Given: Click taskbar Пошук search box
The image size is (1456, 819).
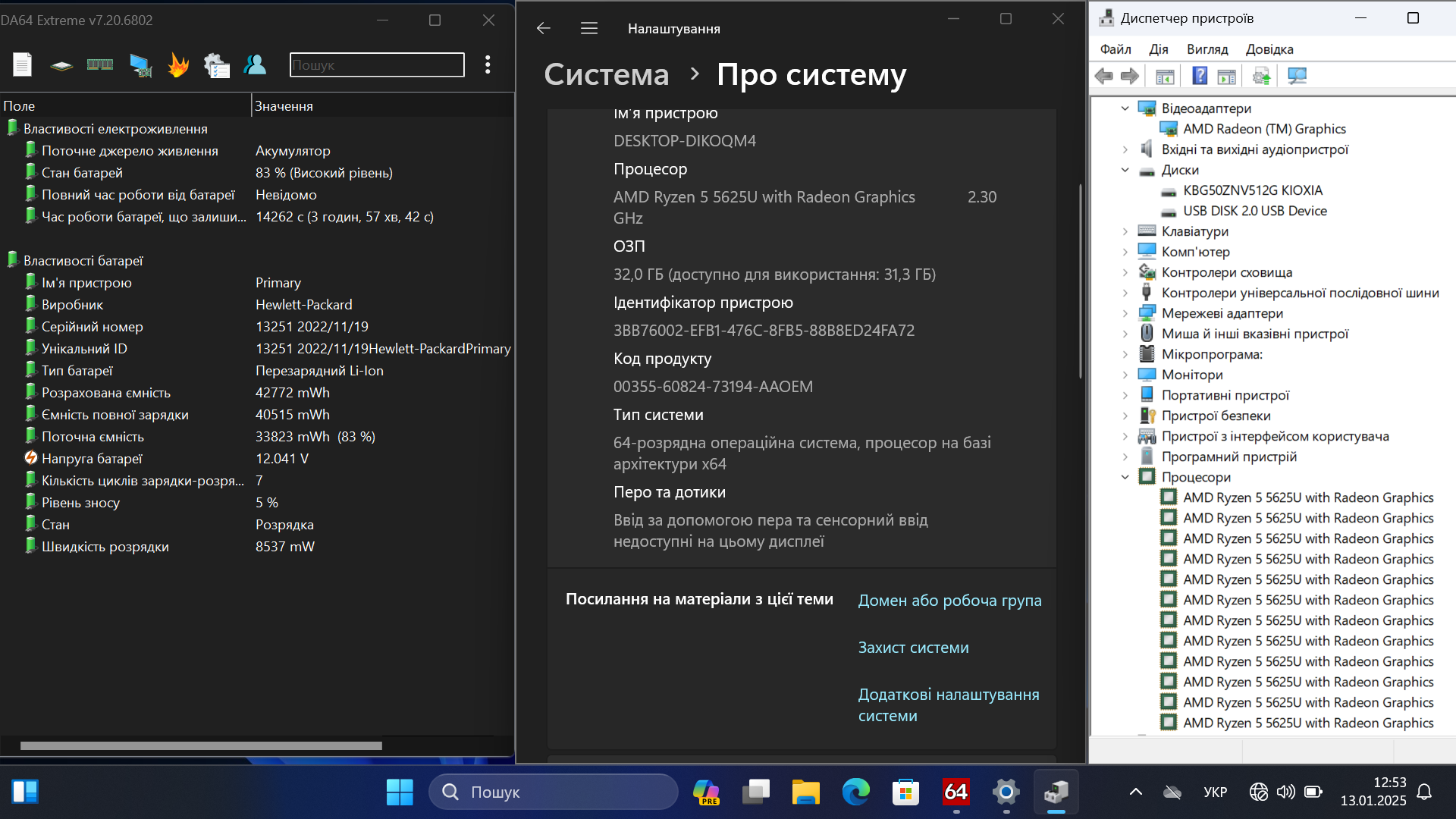Looking at the screenshot, I should (x=554, y=792).
